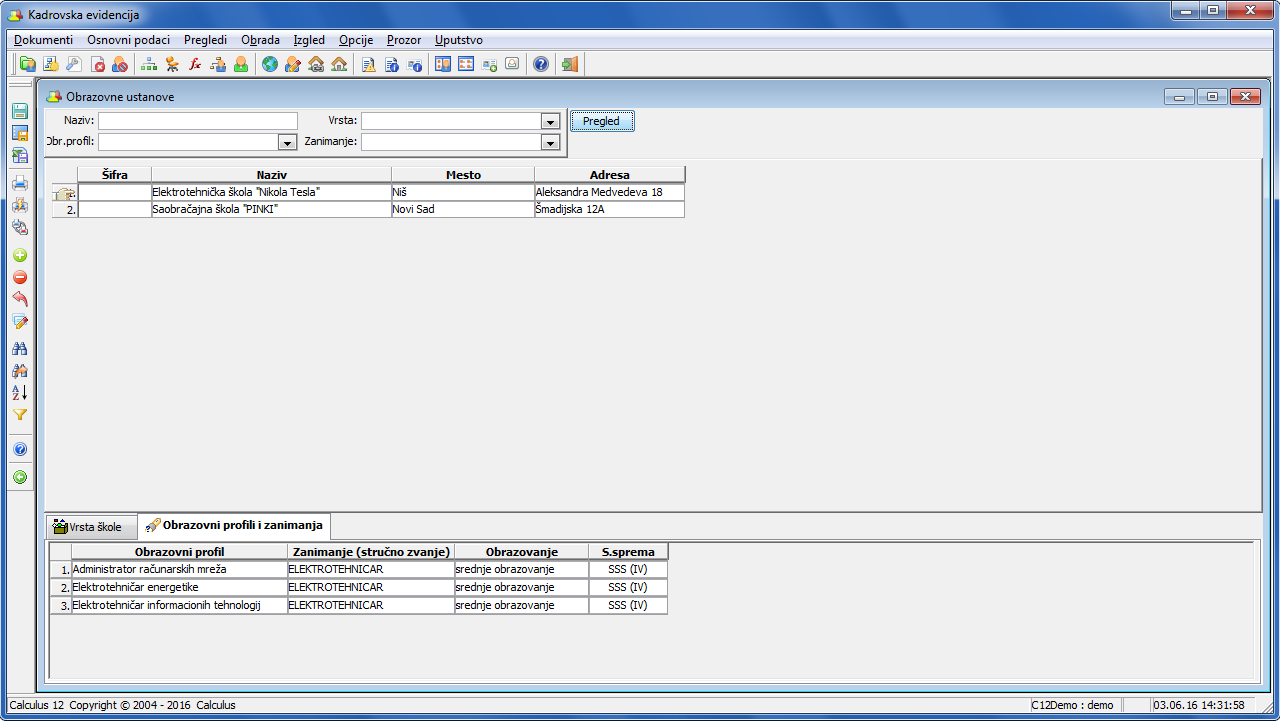Click the green floppy save icon
The height and width of the screenshot is (721, 1280).
[x=20, y=112]
